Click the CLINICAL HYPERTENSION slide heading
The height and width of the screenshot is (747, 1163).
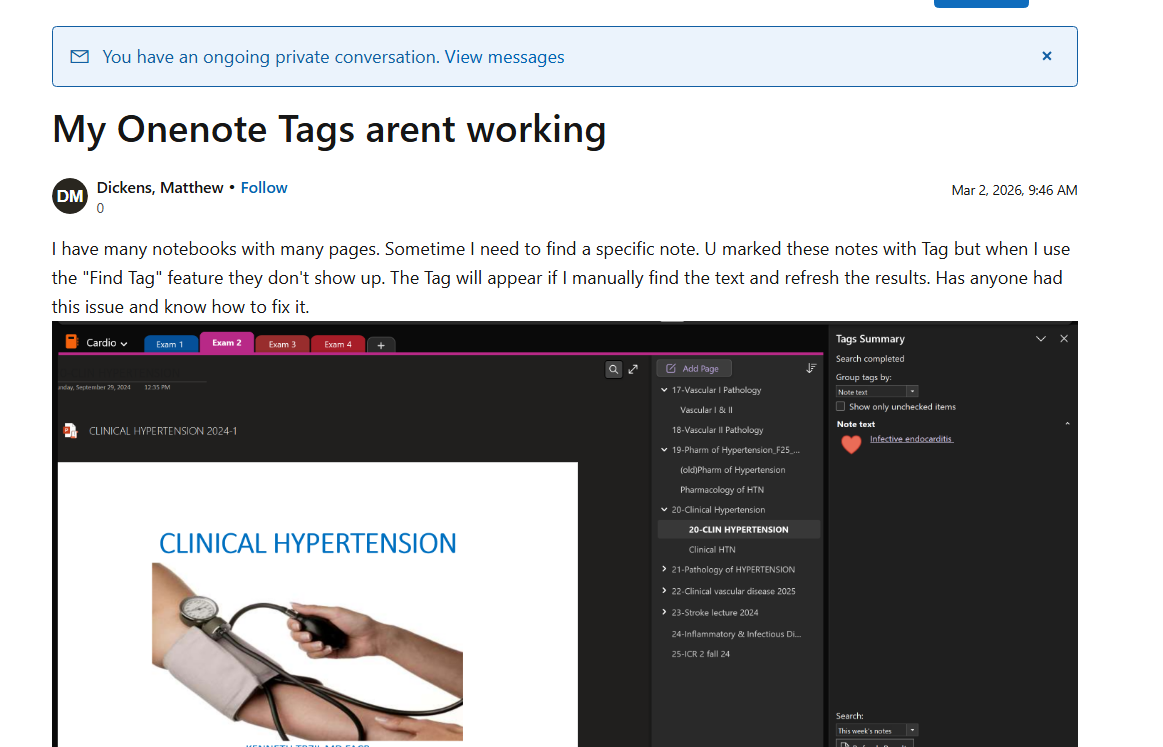click(x=308, y=544)
